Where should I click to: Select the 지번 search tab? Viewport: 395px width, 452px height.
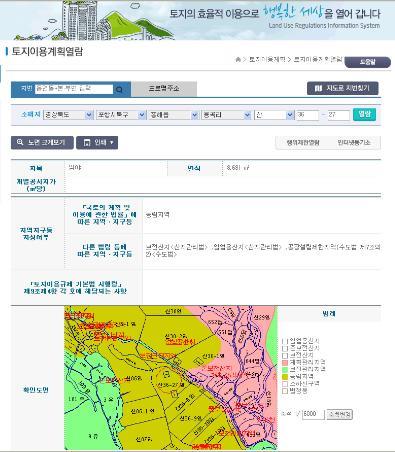pos(26,89)
